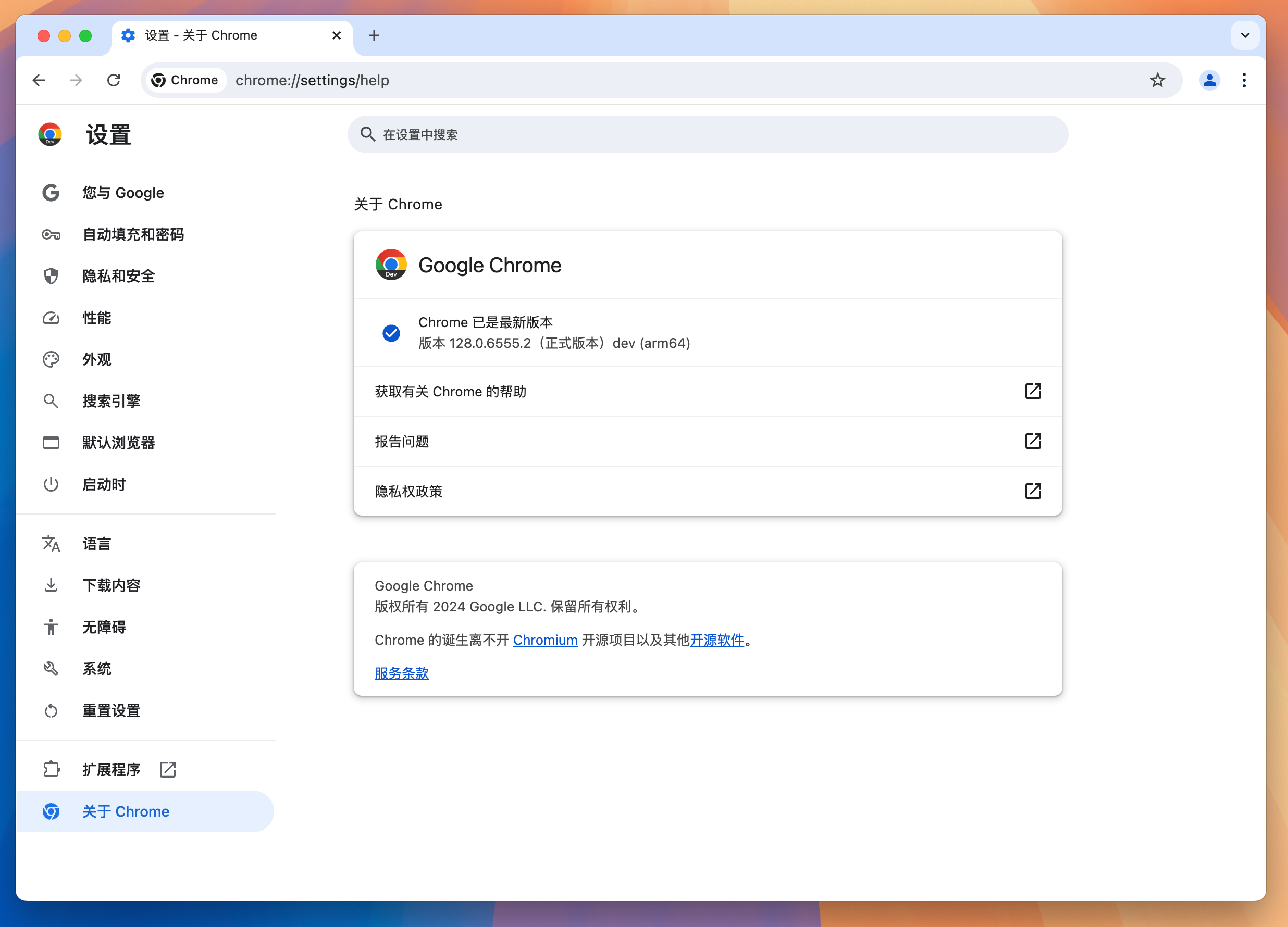The height and width of the screenshot is (927, 1288).
Task: Follow the 开源软件 hyperlink
Action: (x=717, y=640)
